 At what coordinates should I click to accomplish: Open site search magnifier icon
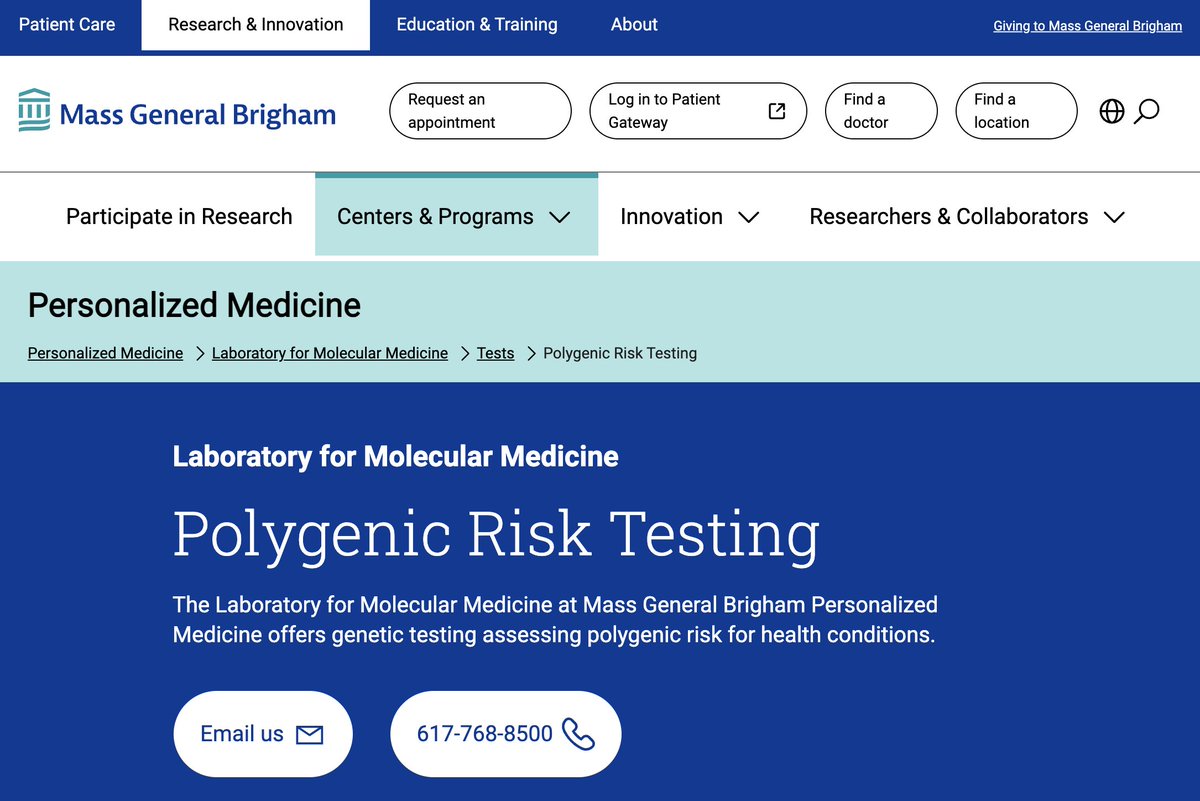[1147, 111]
